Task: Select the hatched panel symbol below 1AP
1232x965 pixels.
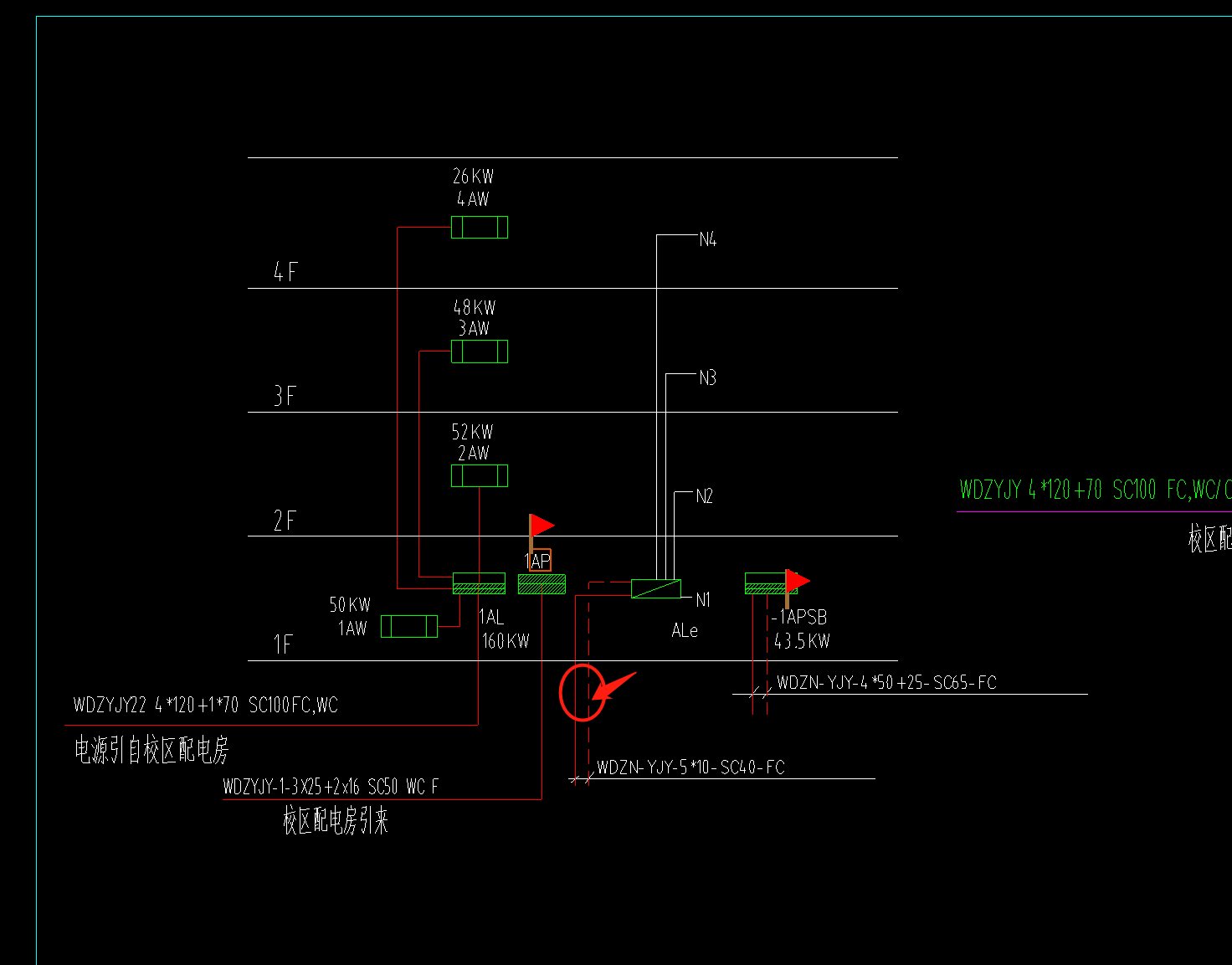Action: coord(542,584)
